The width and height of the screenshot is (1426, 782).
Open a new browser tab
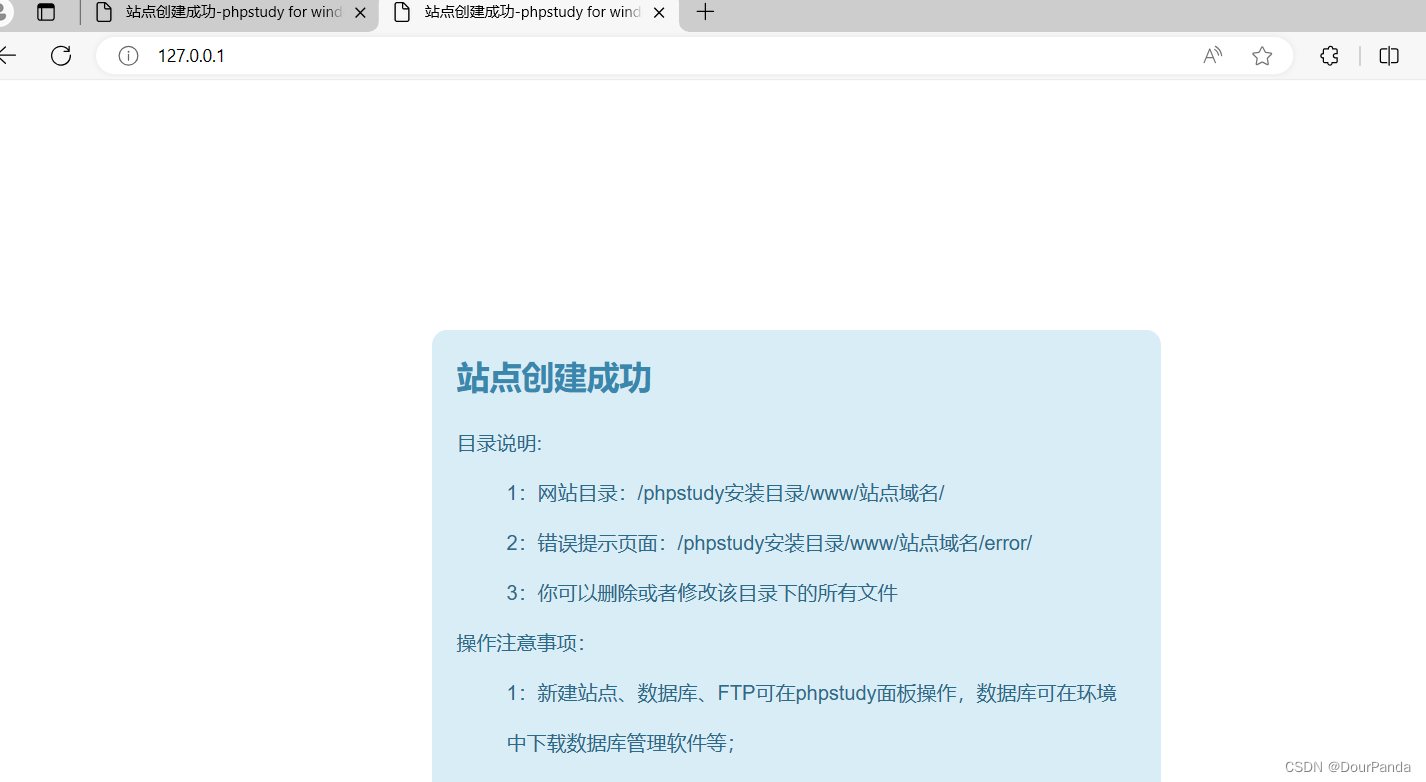705,13
